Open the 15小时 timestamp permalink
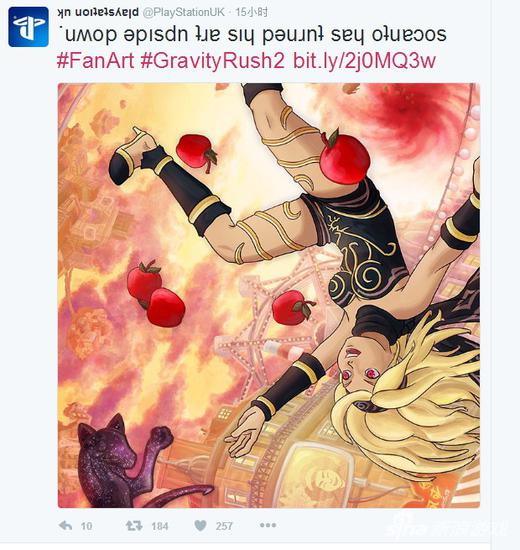This screenshot has height=550, width=520. pos(251,13)
